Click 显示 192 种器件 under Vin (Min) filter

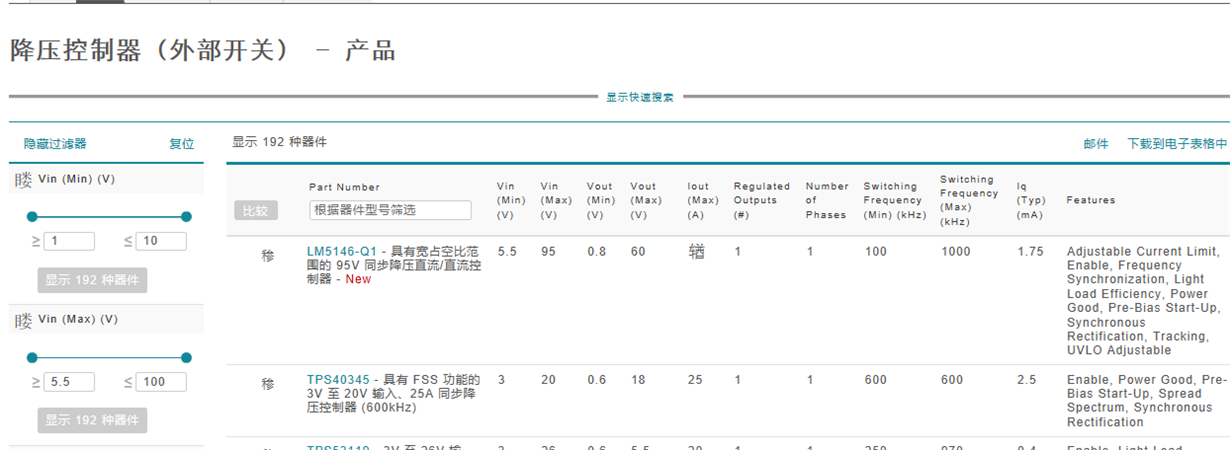(x=92, y=280)
